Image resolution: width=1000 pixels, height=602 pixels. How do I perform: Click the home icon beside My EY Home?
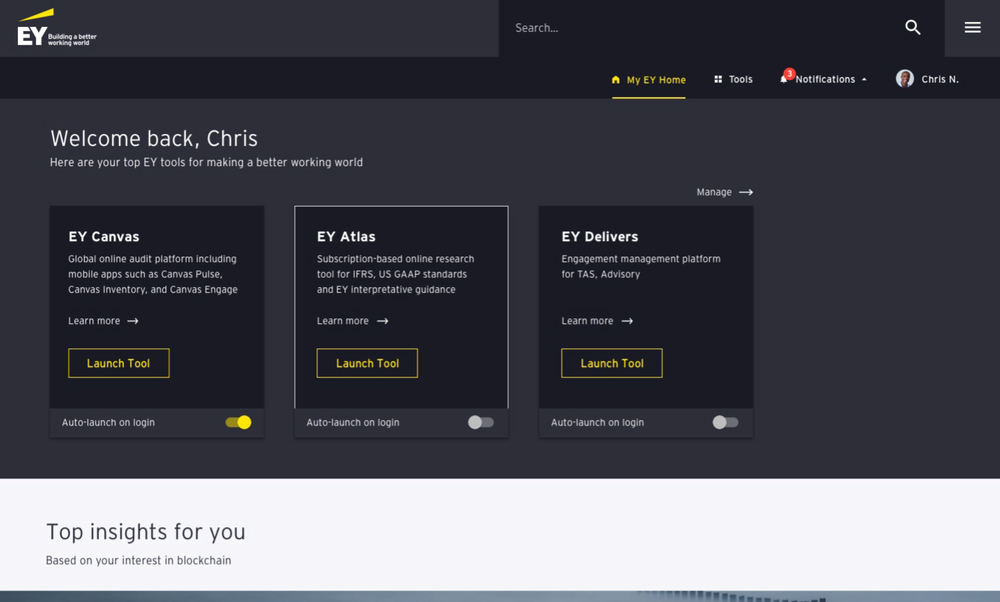coord(616,80)
